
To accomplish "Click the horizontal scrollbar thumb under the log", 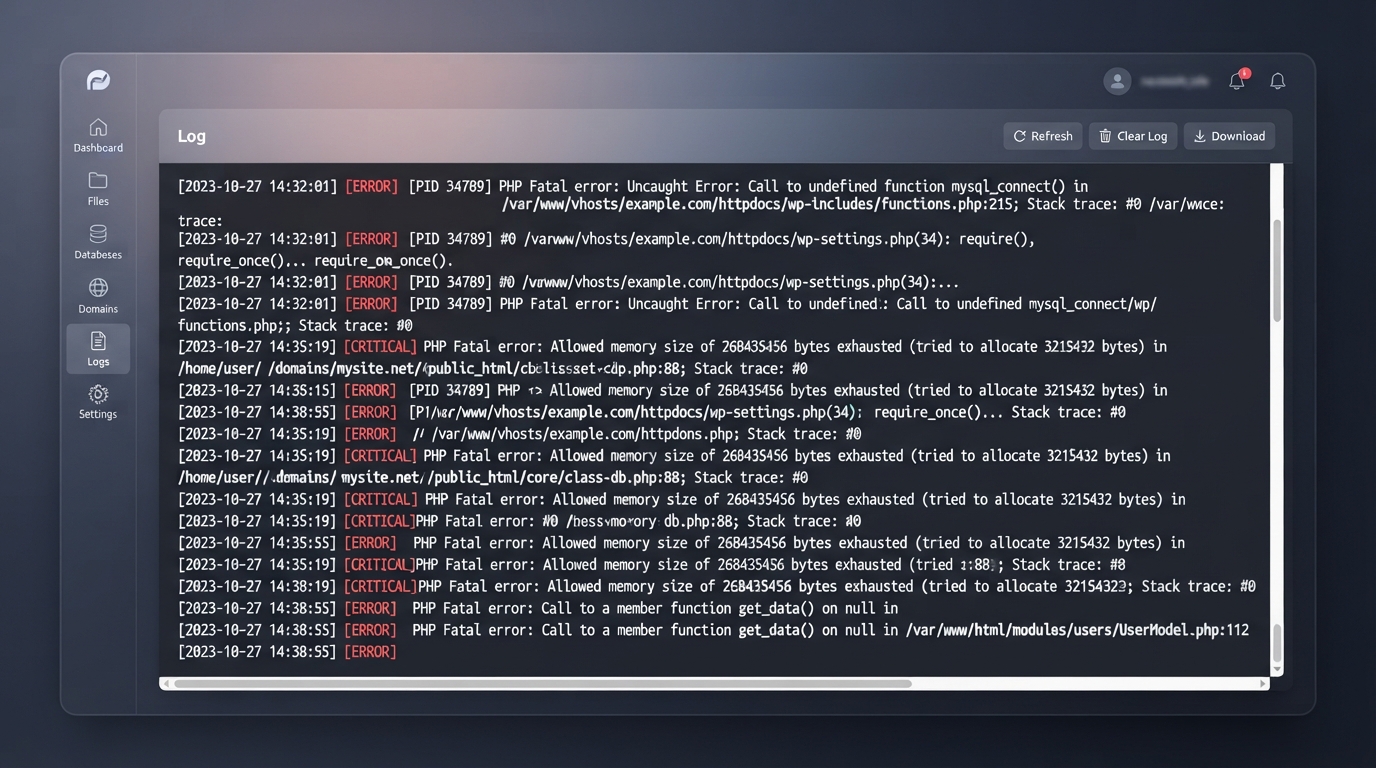I will pyautogui.click(x=542, y=684).
